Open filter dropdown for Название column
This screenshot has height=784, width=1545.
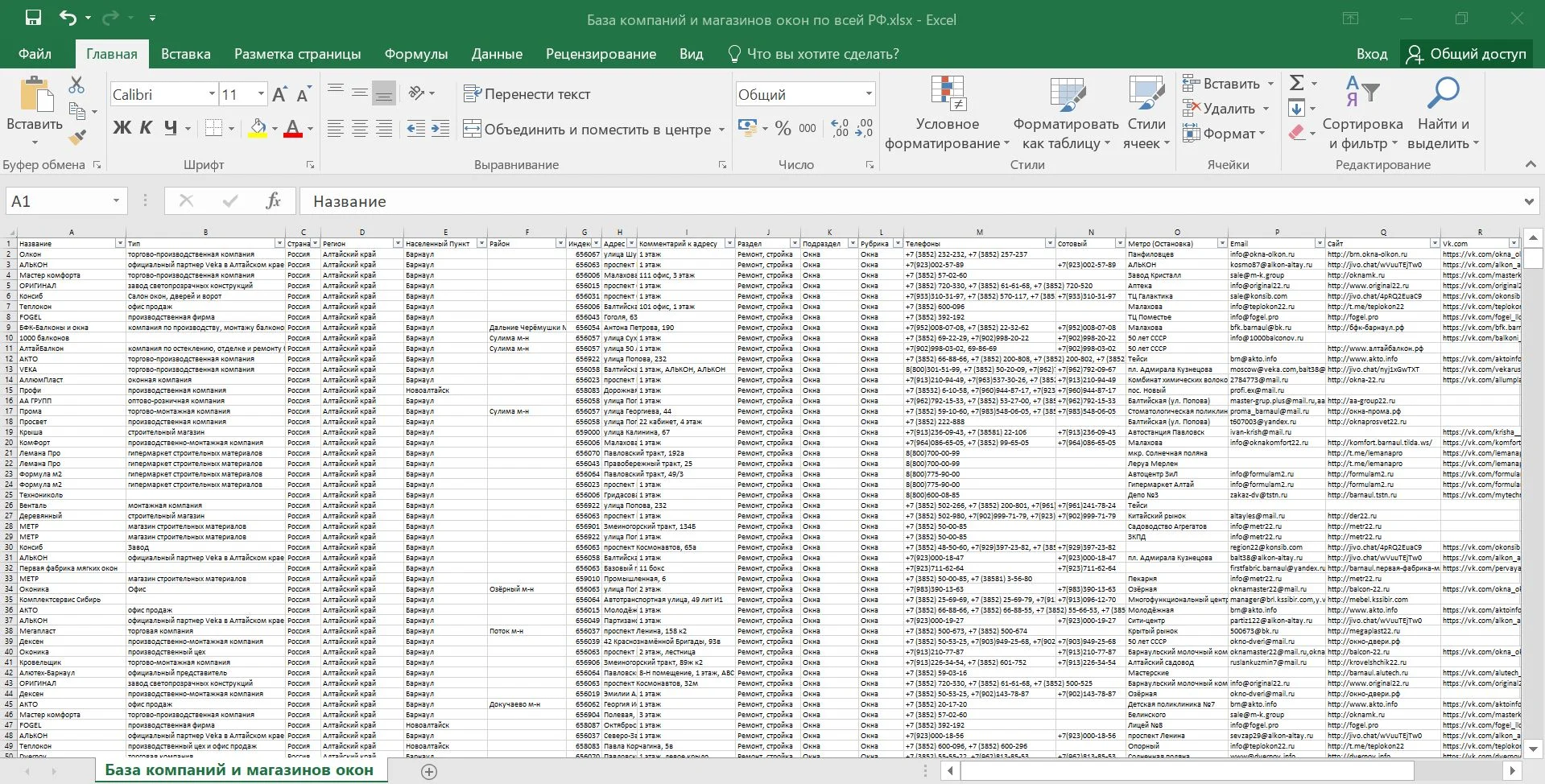(120, 243)
